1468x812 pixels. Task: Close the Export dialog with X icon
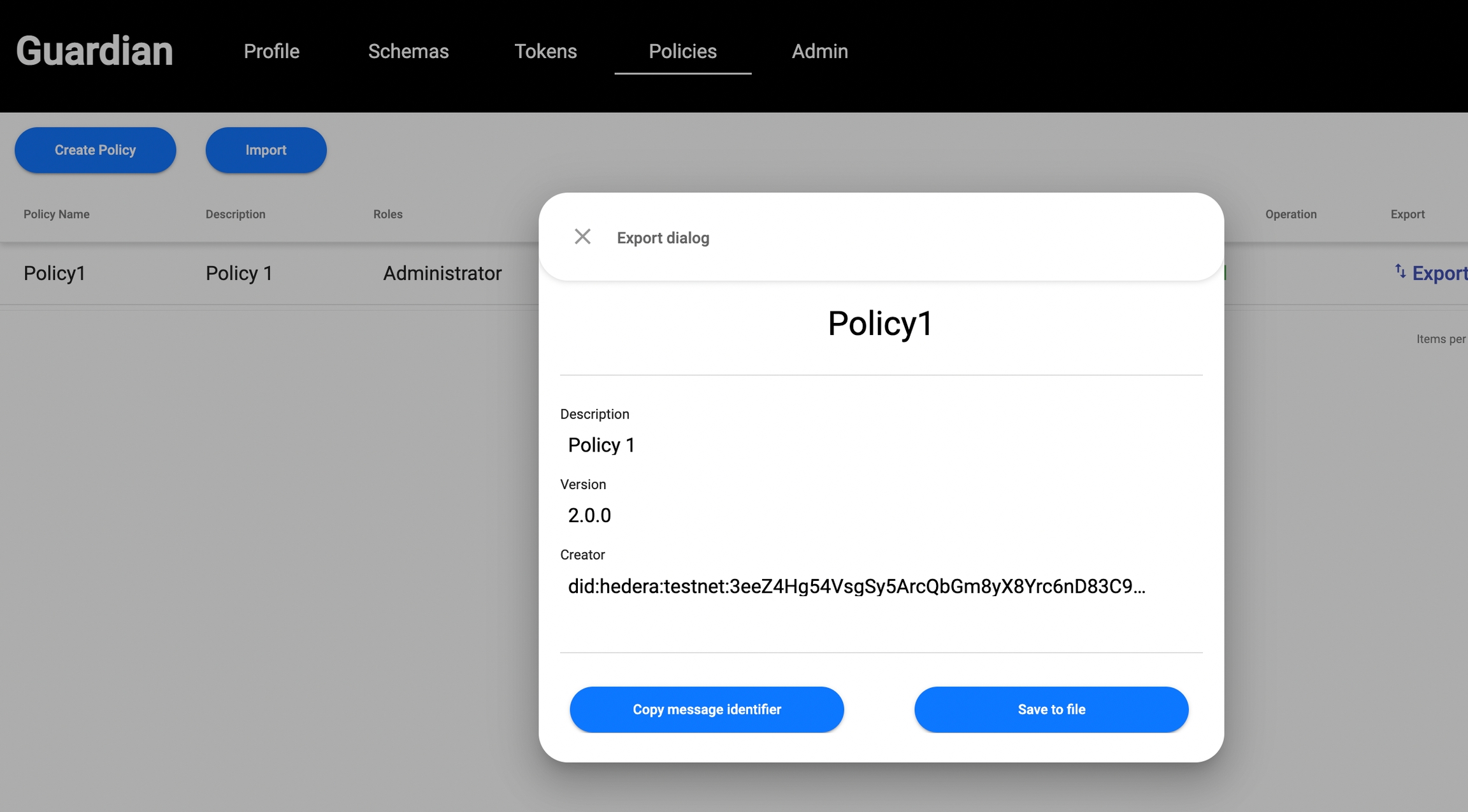(x=582, y=237)
